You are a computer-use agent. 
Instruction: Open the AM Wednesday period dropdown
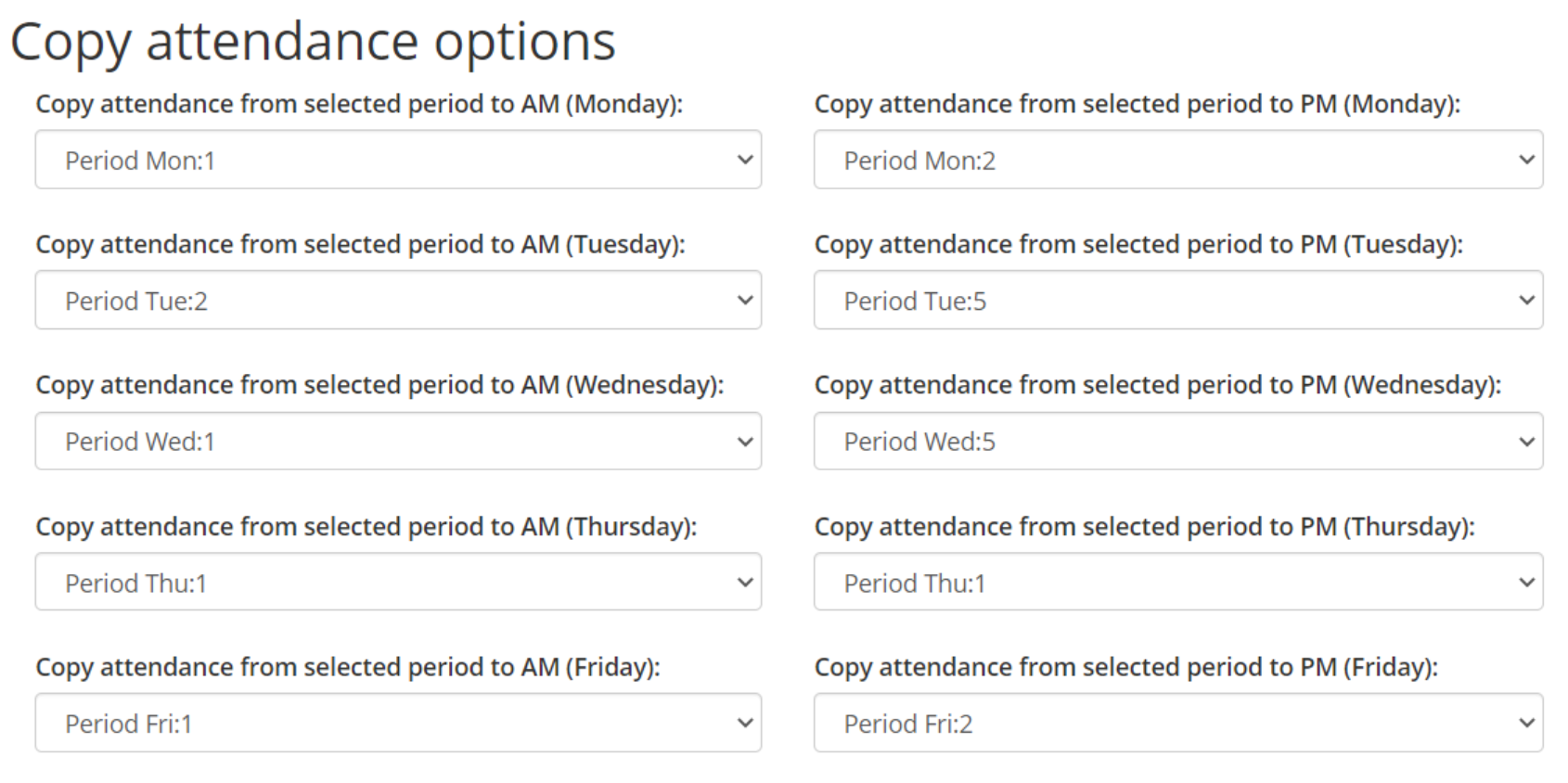[x=397, y=442]
